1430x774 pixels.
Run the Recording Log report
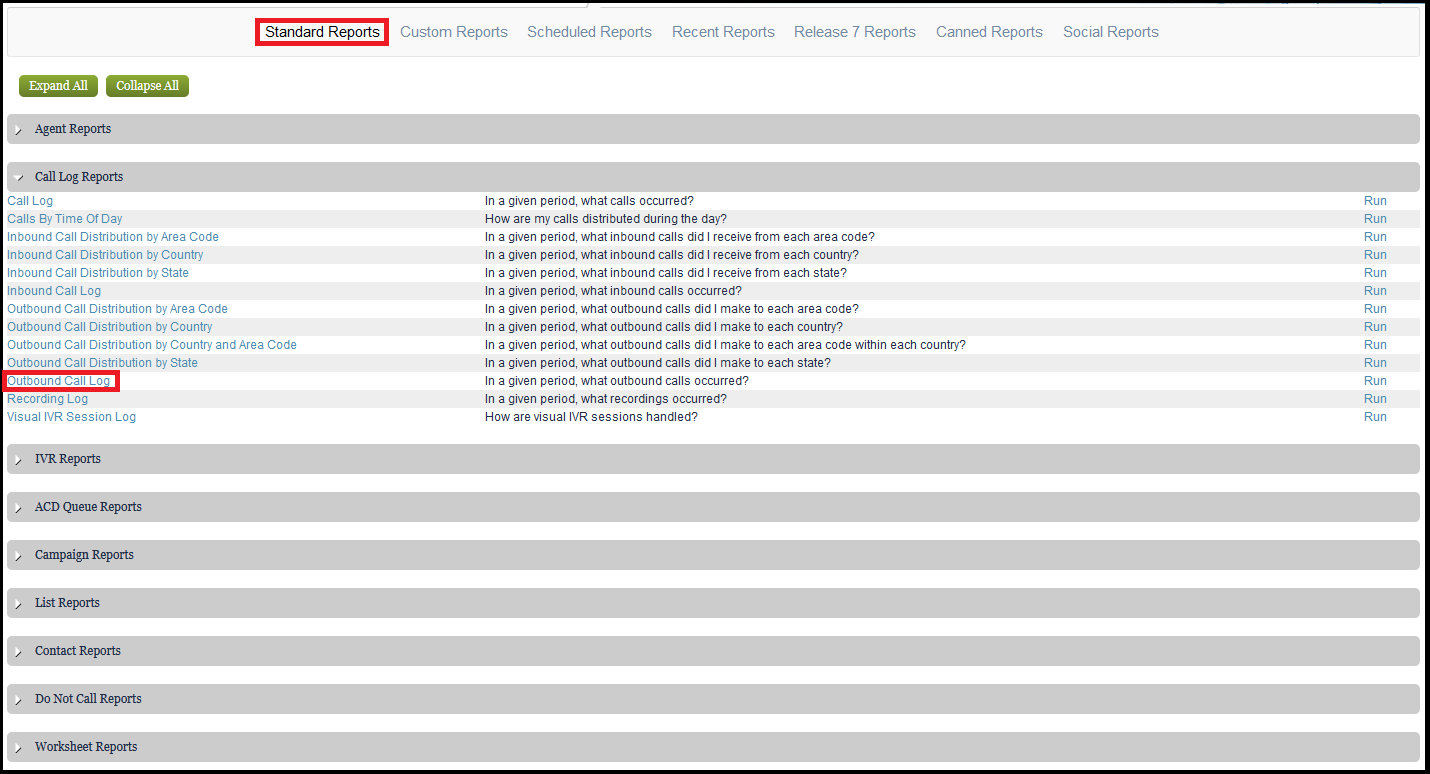coord(1375,399)
